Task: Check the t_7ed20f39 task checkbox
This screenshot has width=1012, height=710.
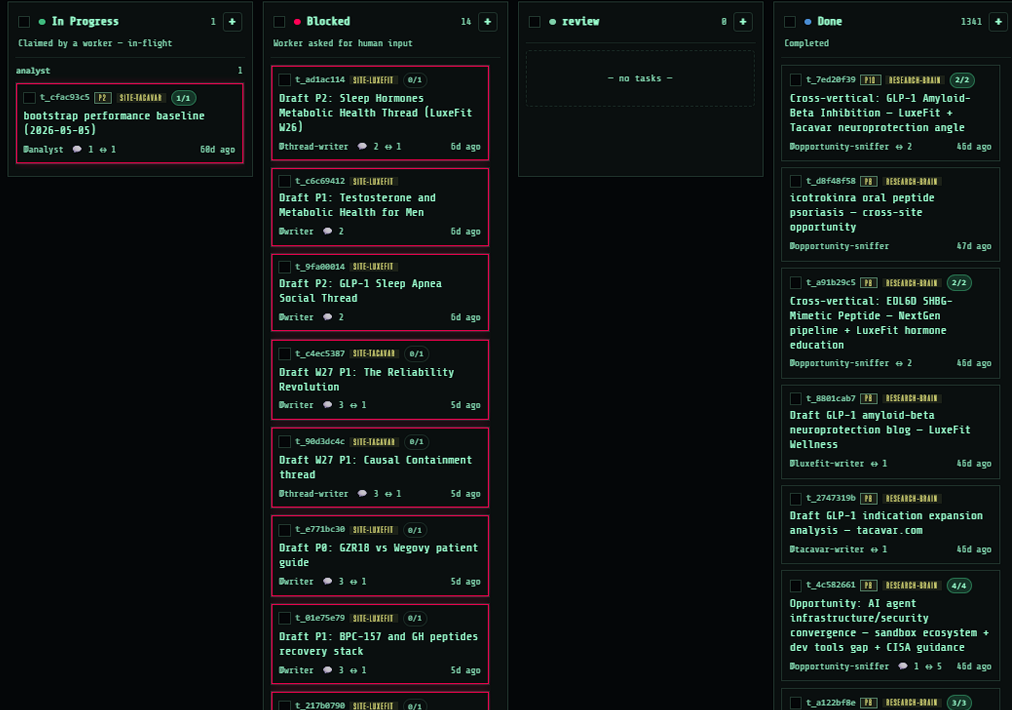Action: pos(795,80)
